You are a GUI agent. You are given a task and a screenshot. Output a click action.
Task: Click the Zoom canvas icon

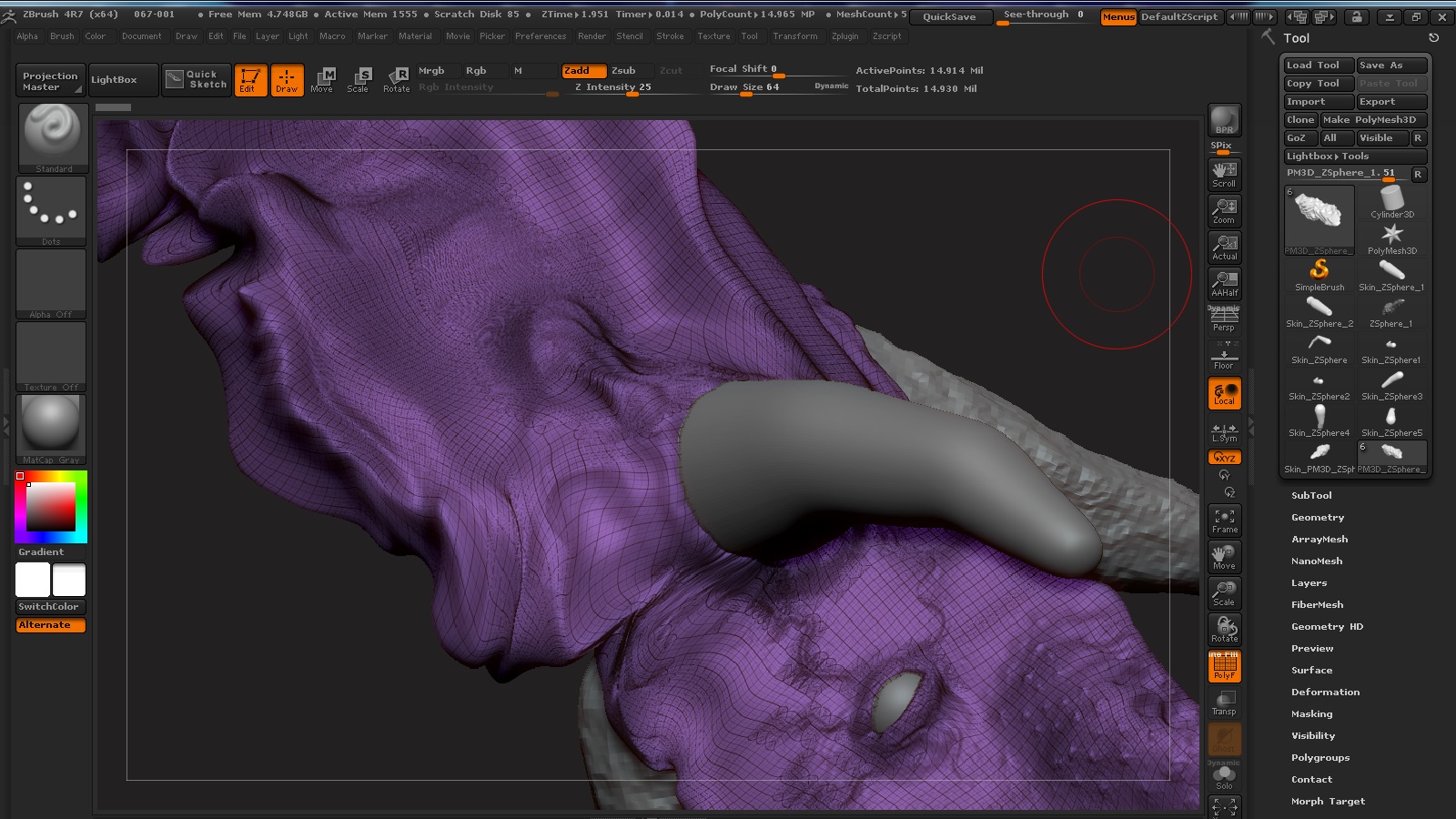(1224, 210)
